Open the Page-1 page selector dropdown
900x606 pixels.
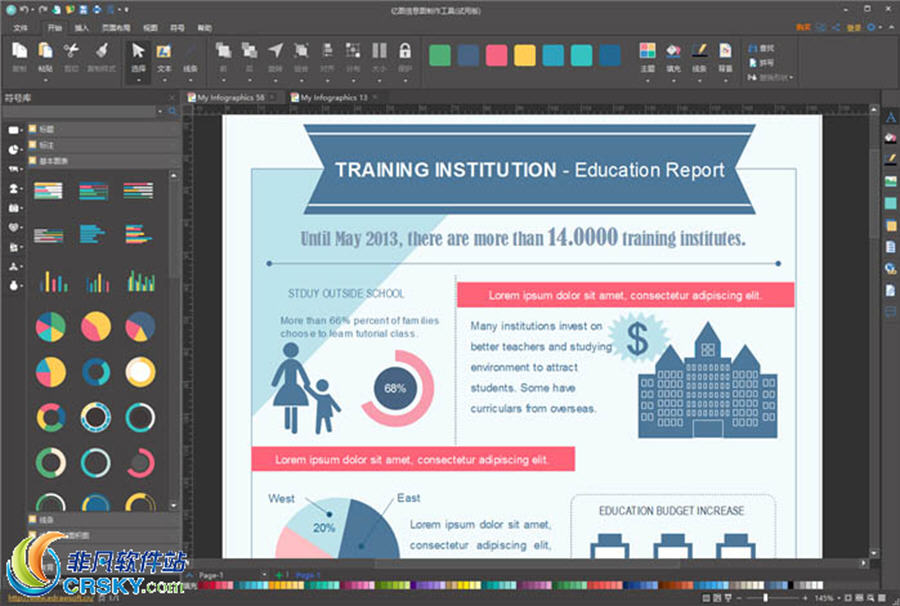coord(264,574)
